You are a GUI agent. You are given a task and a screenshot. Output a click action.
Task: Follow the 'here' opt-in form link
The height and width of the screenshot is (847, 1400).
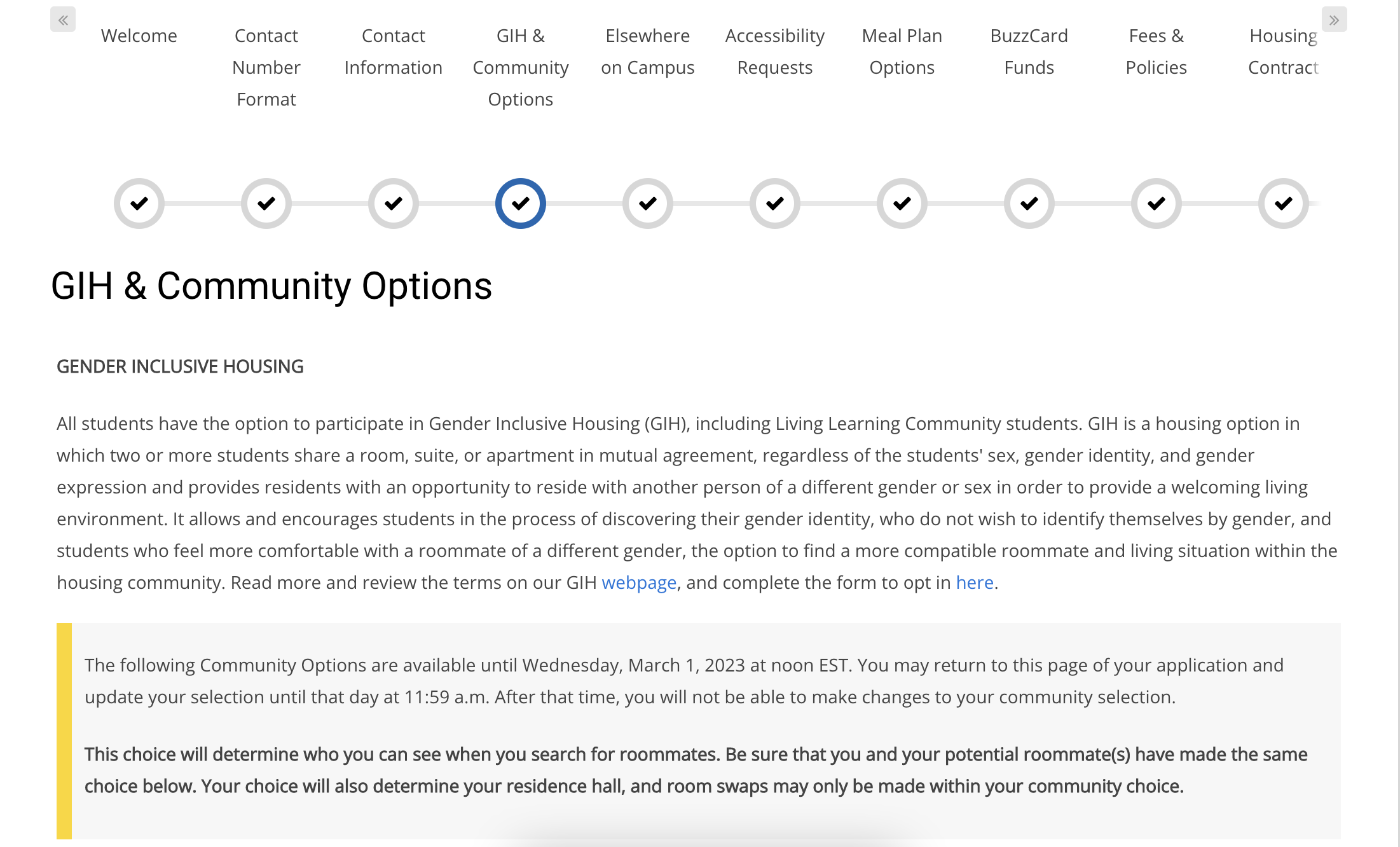pos(975,582)
